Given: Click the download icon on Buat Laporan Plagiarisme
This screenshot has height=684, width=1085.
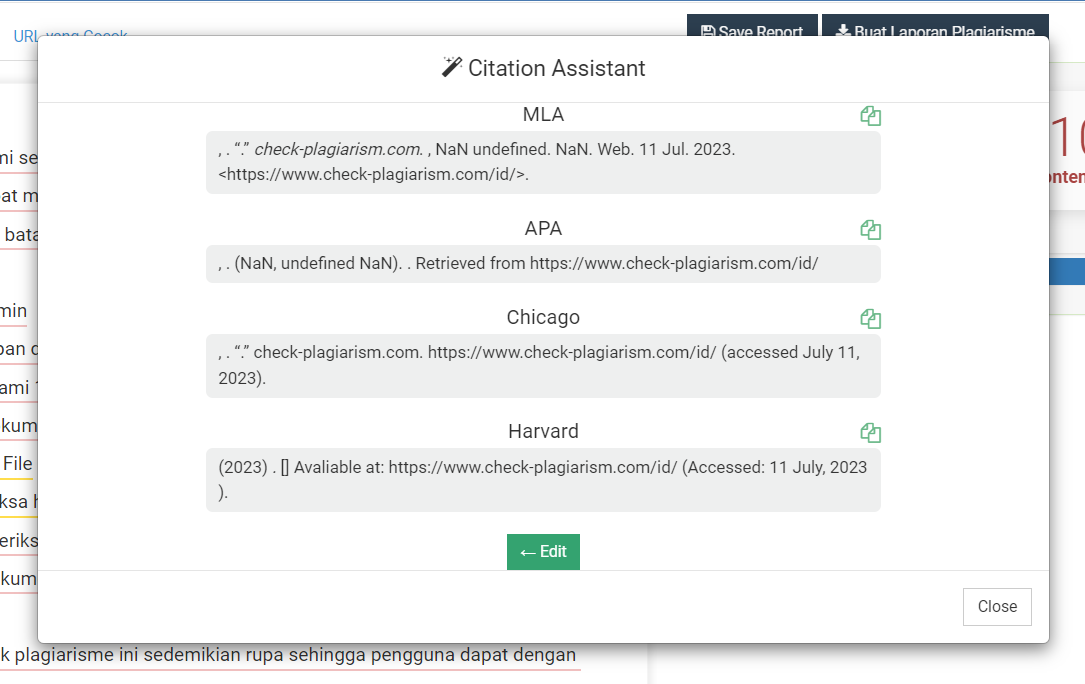Looking at the screenshot, I should (x=843, y=32).
